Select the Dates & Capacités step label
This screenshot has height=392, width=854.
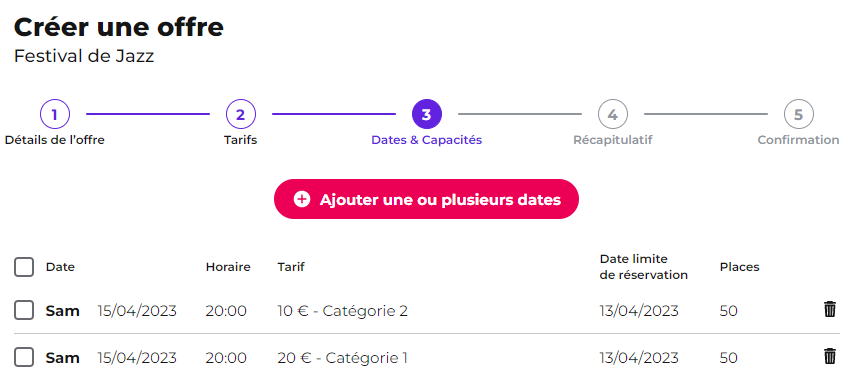pyautogui.click(x=426, y=140)
